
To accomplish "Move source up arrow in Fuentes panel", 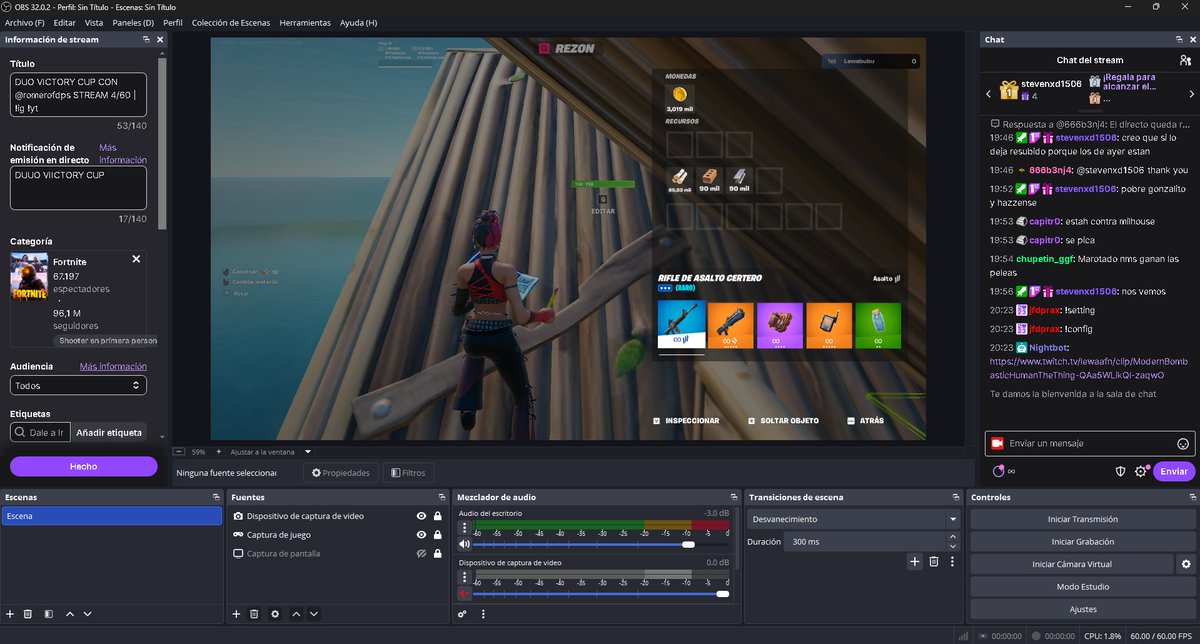I will pos(297,613).
